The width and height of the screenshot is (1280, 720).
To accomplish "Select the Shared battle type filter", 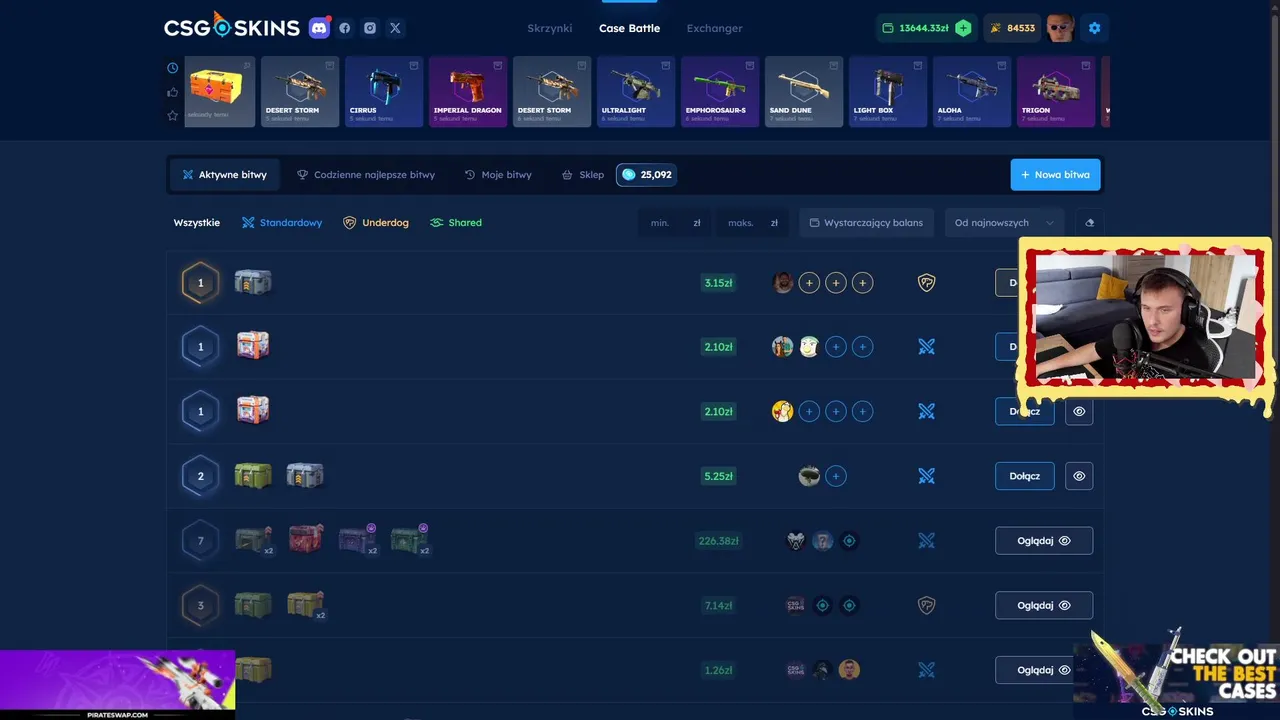I will pyautogui.click(x=456, y=223).
